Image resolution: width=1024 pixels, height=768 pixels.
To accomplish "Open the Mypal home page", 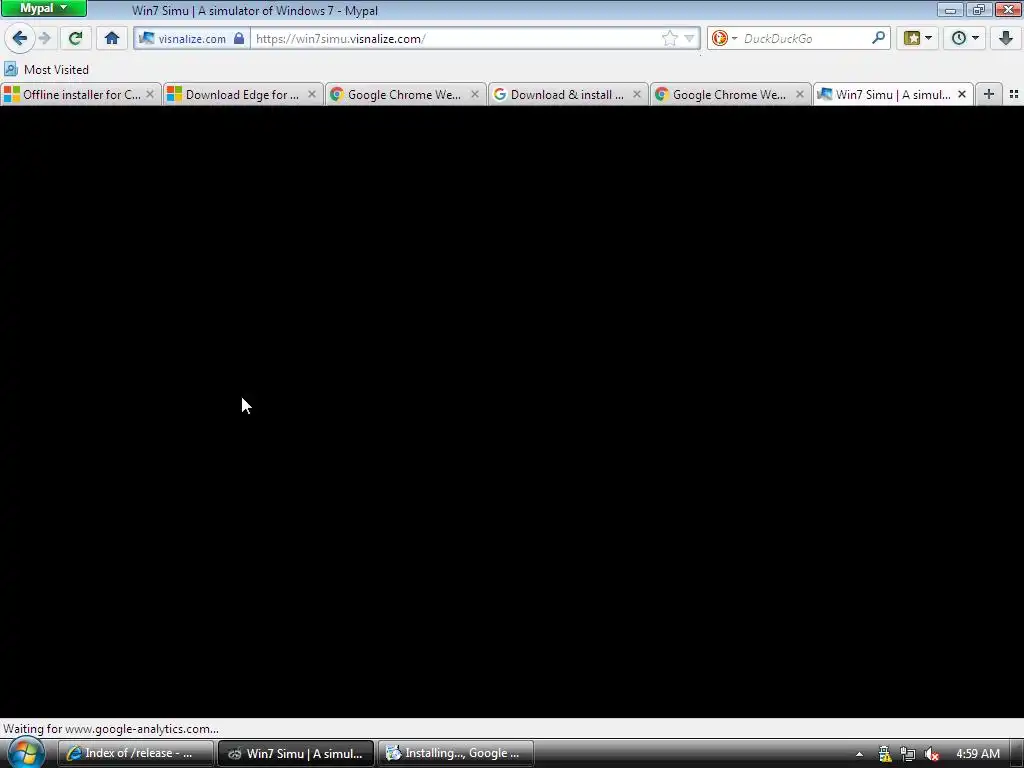I will pos(112,39).
